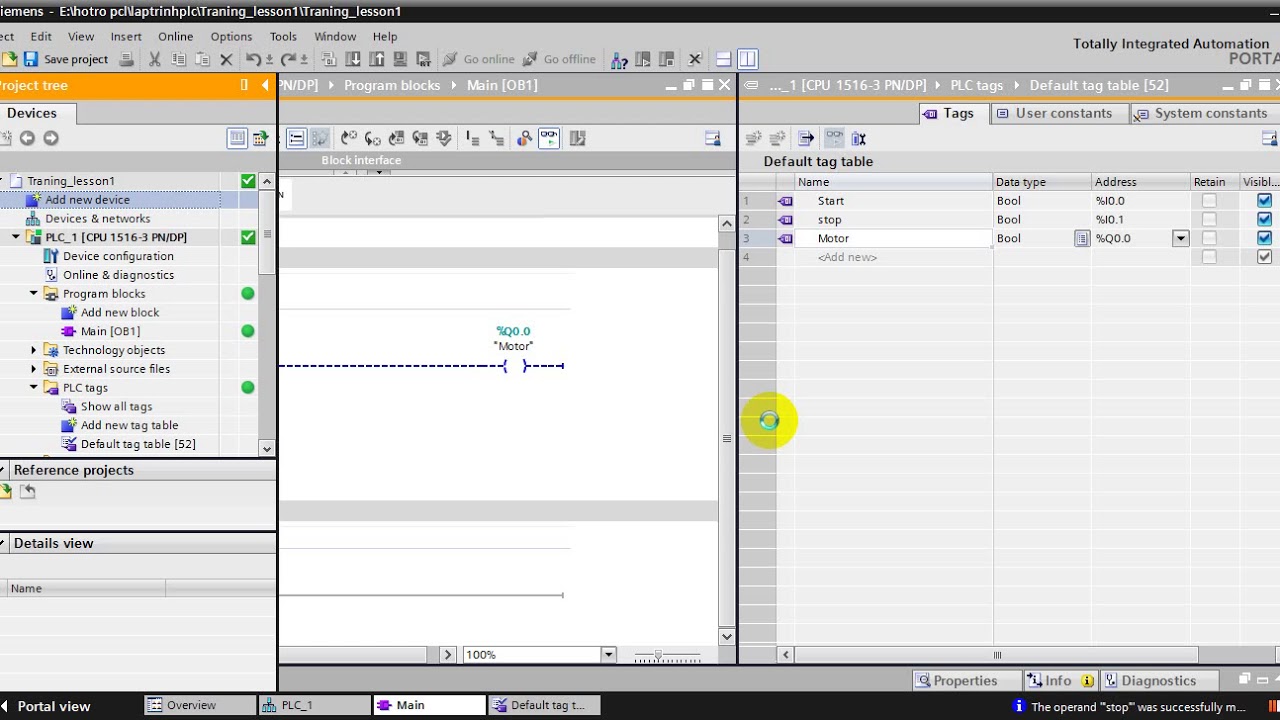The width and height of the screenshot is (1280, 720).
Task: Select Device configuration in project tree
Action: (x=118, y=256)
